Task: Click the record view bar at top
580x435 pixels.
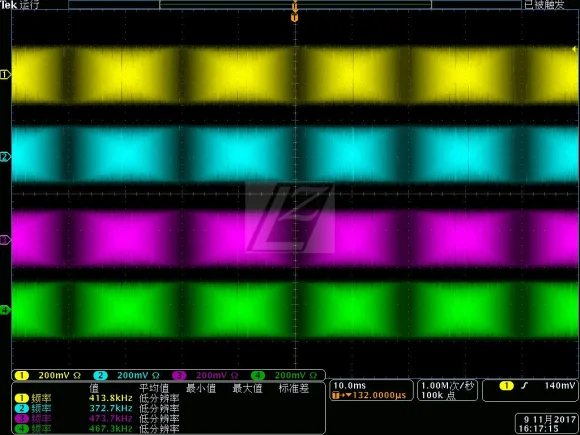Action: click(x=295, y=4)
